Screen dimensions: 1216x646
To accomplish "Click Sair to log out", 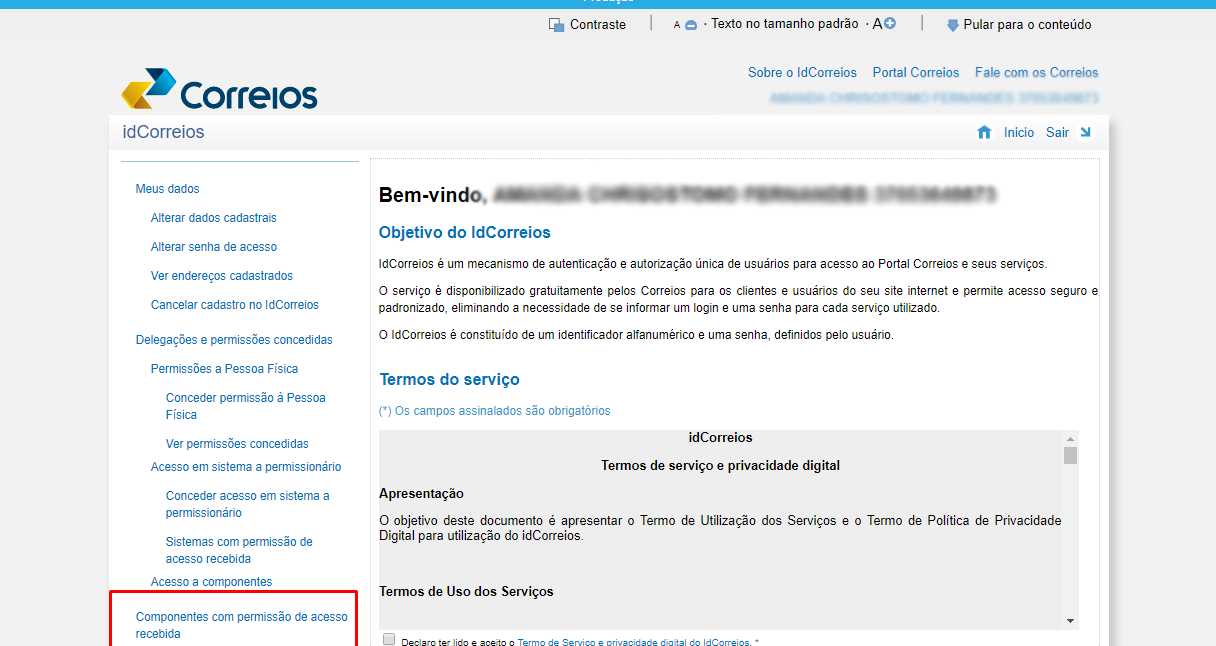I will 1057,132.
